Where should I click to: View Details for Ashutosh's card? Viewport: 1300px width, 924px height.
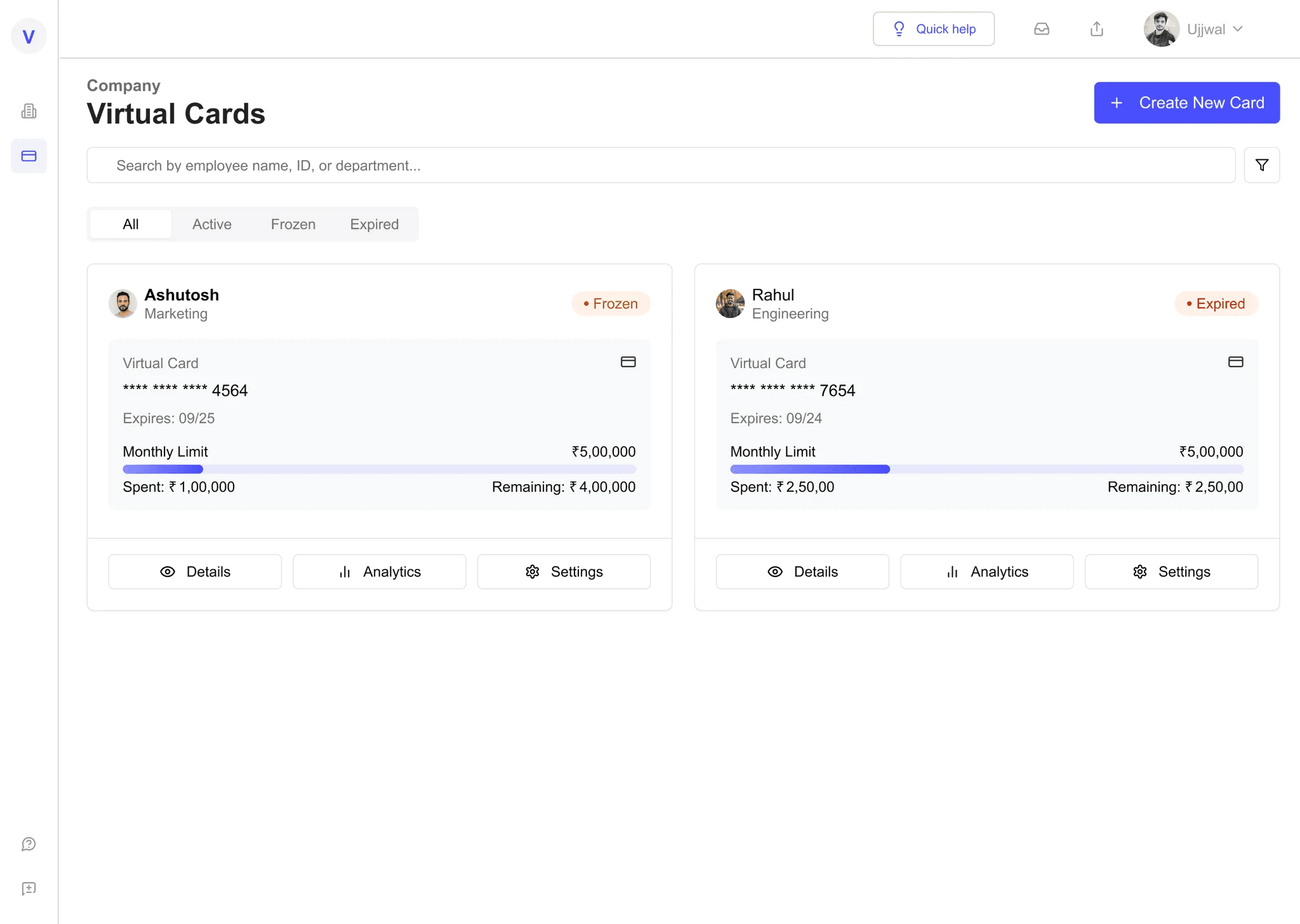(x=195, y=572)
